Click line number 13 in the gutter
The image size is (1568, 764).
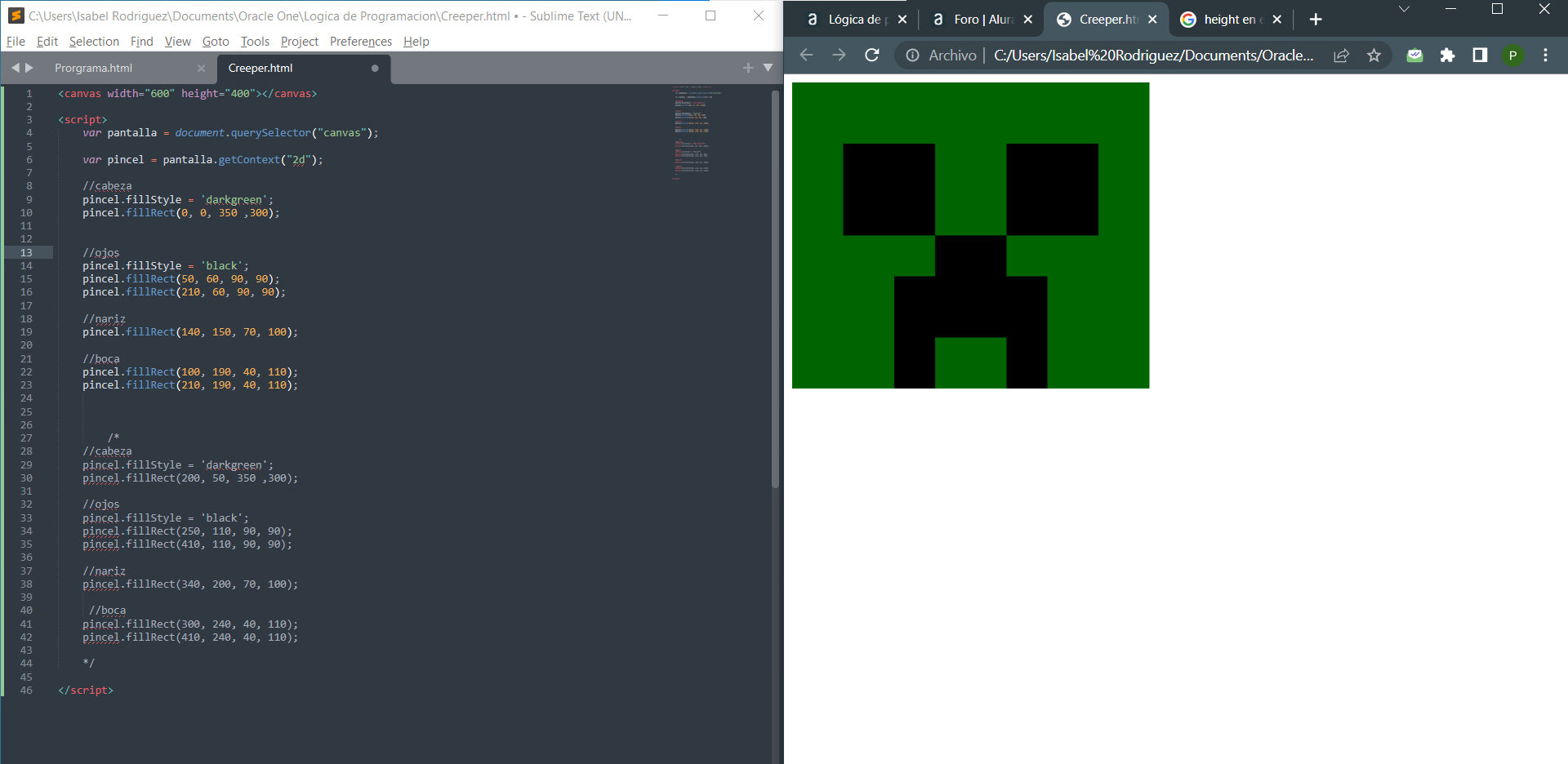tap(26, 253)
